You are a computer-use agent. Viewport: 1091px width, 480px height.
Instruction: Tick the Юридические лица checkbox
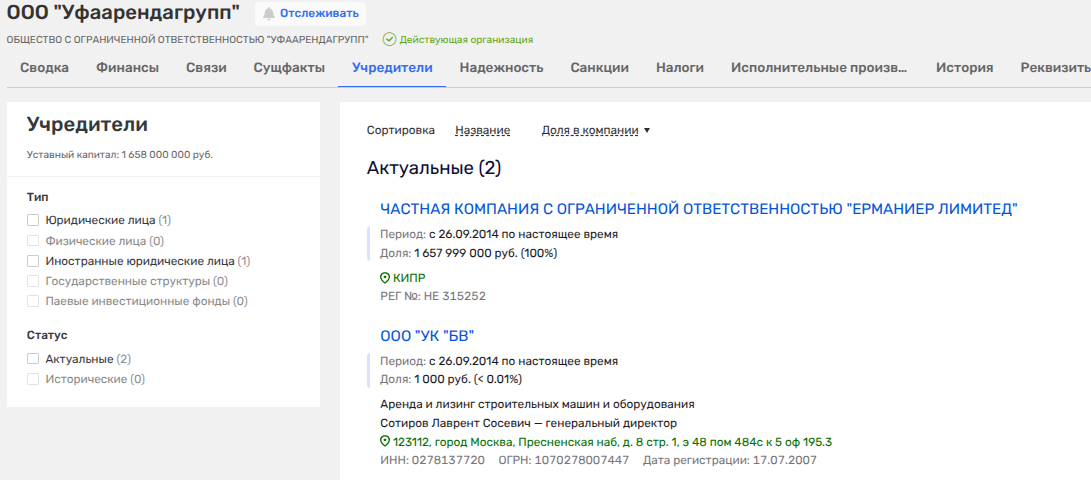click(x=33, y=220)
